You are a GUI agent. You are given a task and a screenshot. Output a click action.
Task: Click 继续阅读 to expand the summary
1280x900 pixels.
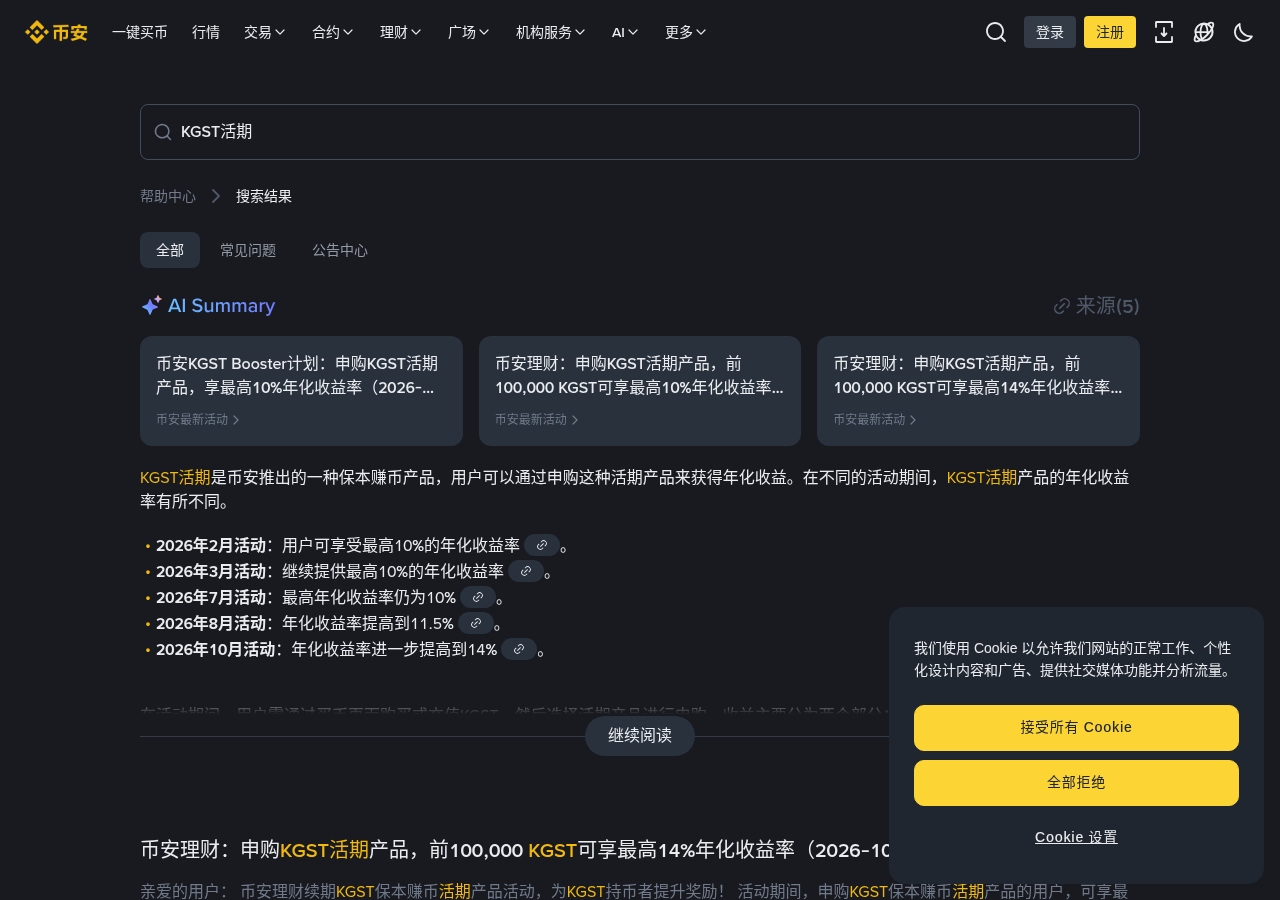(640, 736)
